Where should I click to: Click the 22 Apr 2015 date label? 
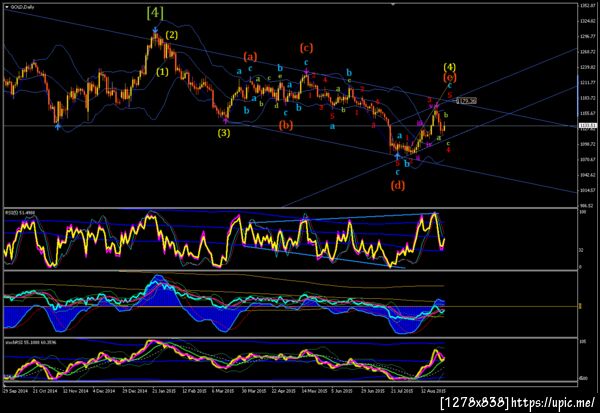[x=284, y=391]
